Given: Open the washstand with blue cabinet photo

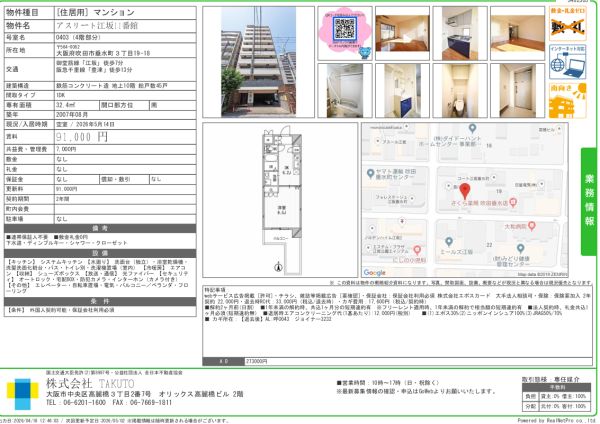Looking at the screenshot, I should [402, 90].
